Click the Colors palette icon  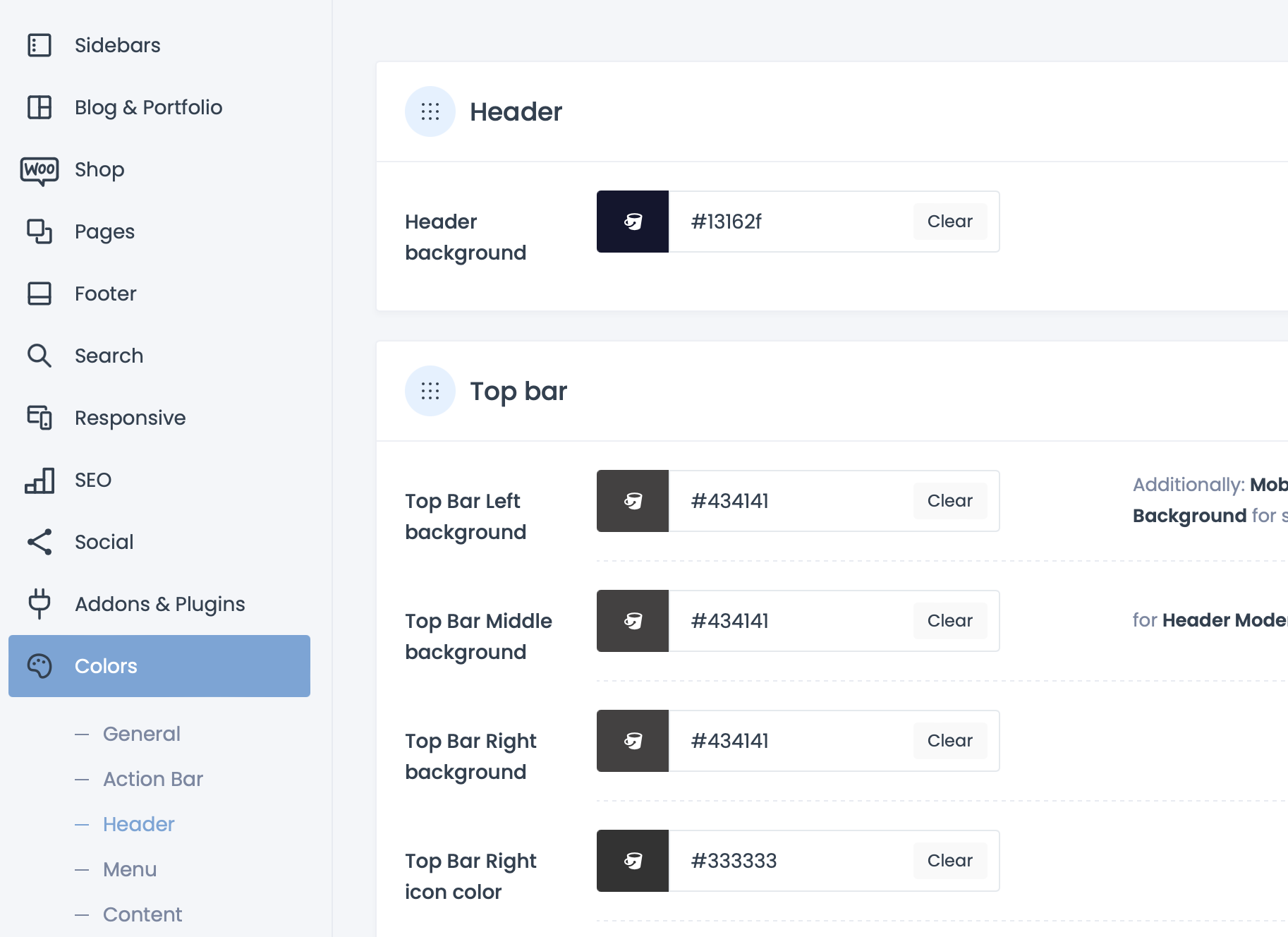40,666
